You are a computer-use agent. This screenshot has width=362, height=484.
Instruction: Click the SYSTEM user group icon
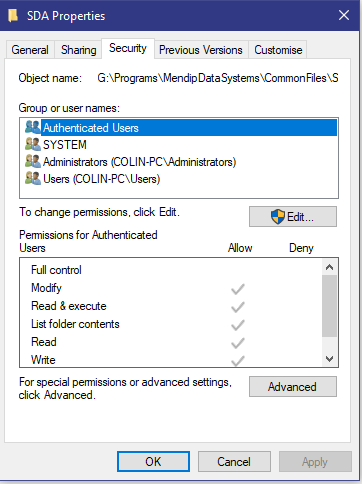coord(33,144)
